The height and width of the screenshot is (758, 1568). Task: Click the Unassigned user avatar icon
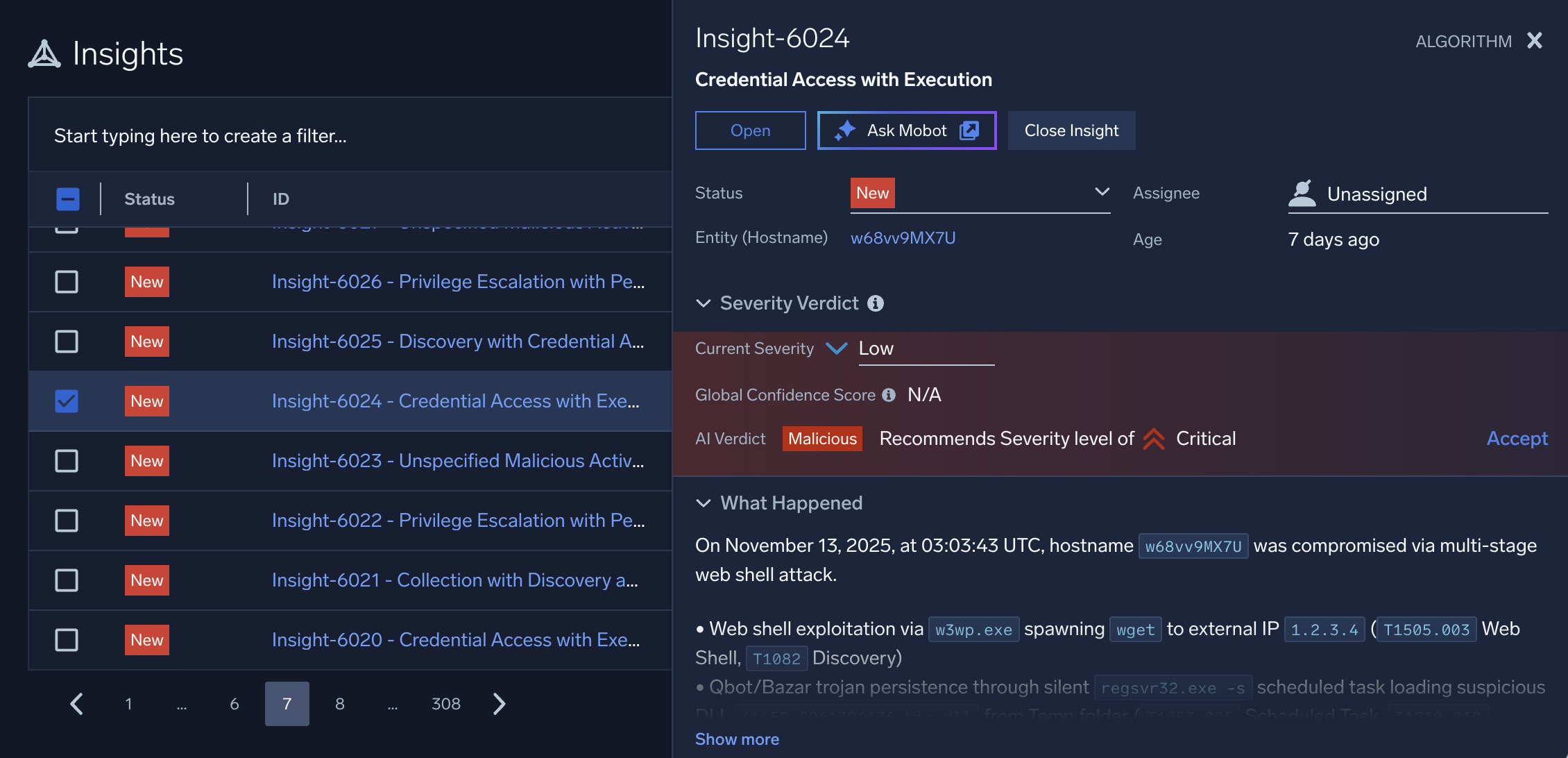(1302, 194)
